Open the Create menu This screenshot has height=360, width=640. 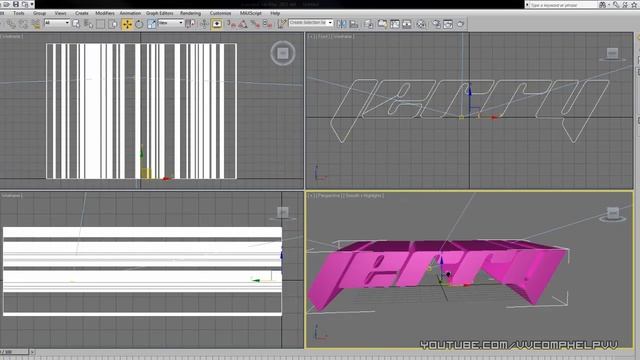(x=82, y=13)
